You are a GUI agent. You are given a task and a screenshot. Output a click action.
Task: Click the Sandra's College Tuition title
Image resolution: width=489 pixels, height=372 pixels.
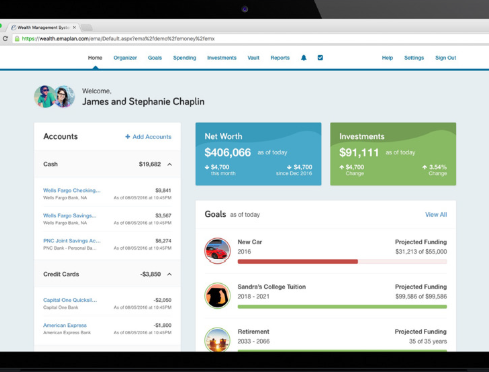(272, 287)
